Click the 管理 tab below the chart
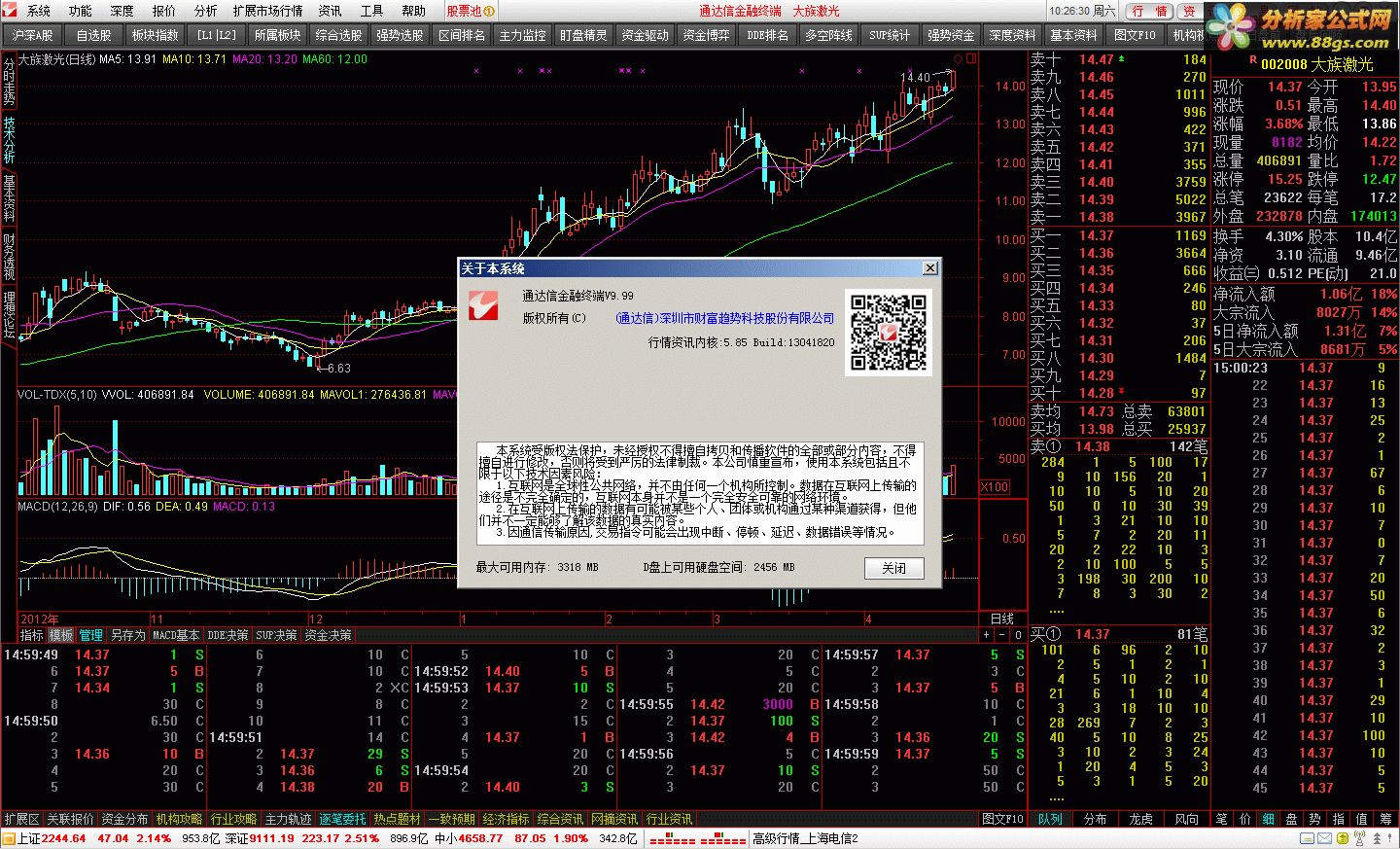 (x=91, y=635)
